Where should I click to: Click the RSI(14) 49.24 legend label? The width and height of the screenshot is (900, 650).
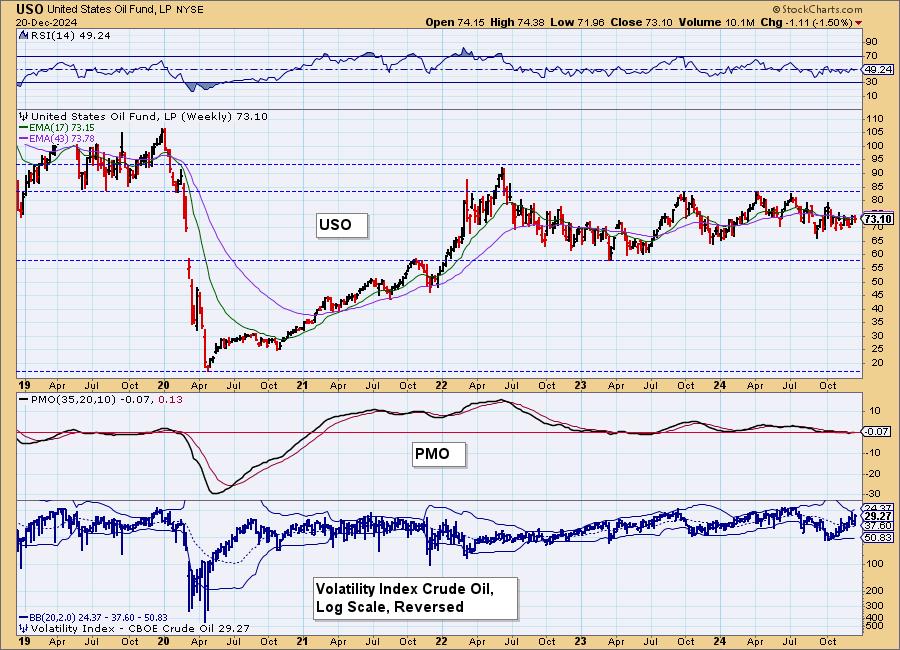[70, 36]
